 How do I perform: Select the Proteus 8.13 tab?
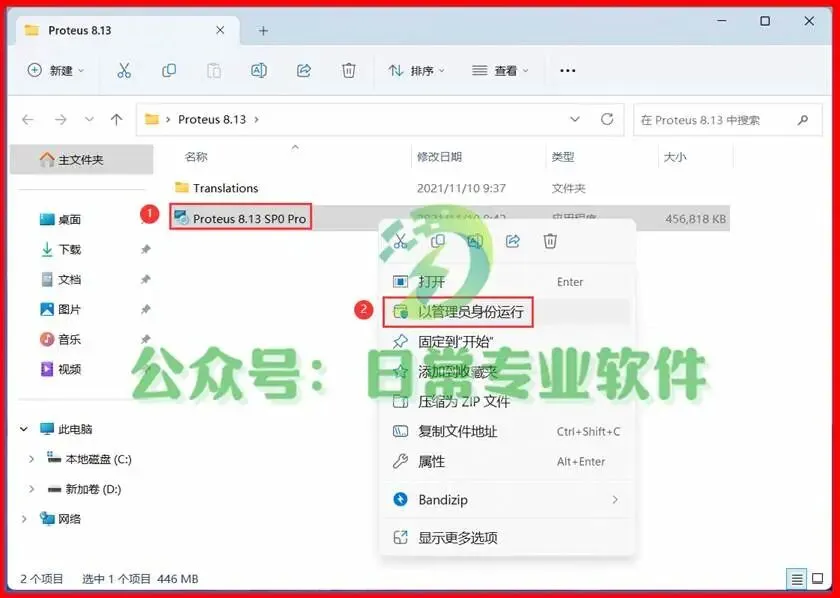tap(128, 31)
